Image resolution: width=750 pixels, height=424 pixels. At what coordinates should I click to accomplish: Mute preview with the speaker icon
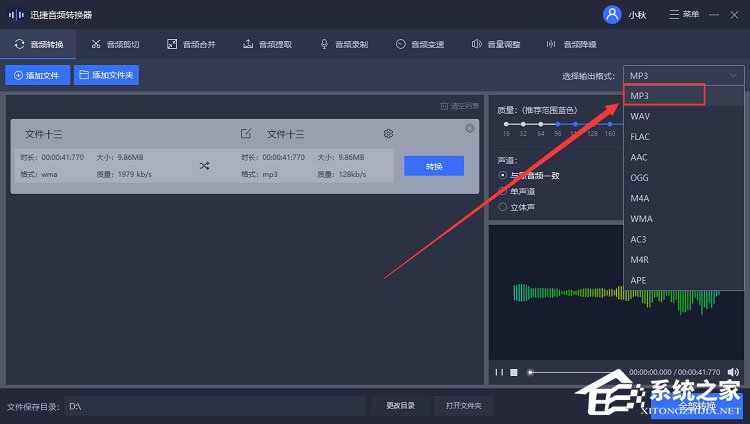point(733,372)
